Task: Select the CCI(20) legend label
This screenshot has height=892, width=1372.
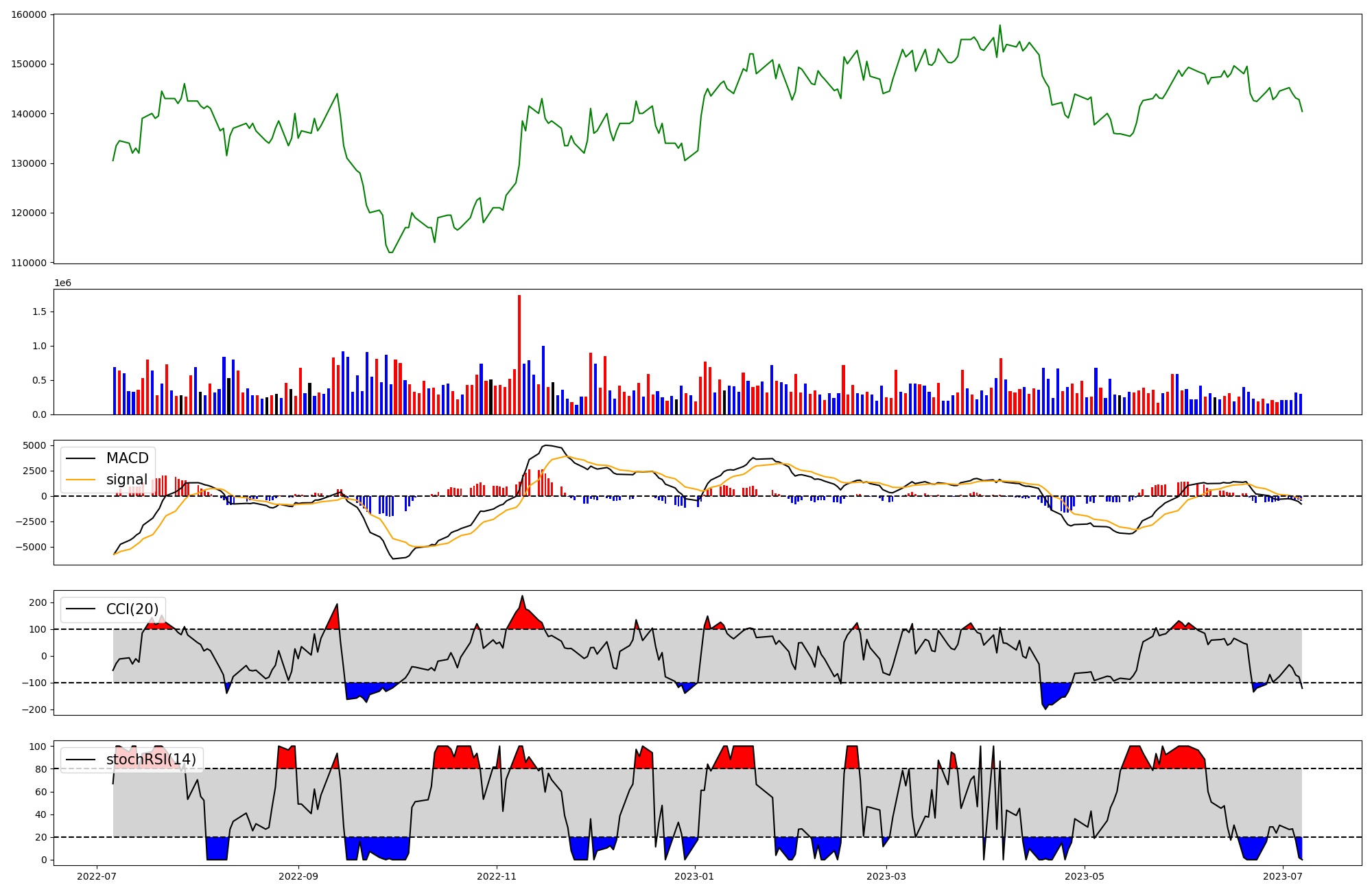Action: coord(132,609)
